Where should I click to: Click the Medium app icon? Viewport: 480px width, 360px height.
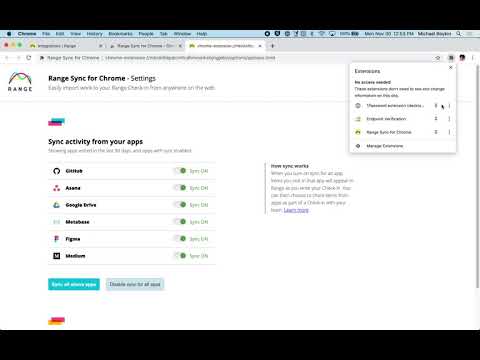[57, 256]
